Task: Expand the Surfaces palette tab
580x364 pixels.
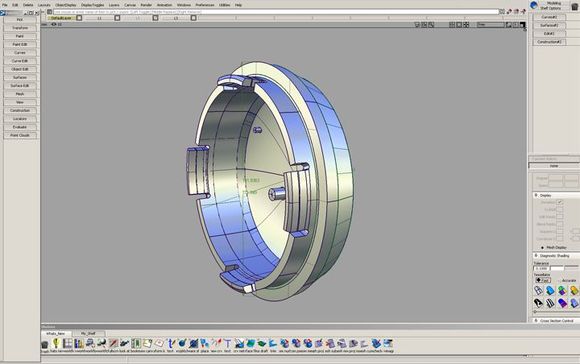Action: (x=20, y=77)
